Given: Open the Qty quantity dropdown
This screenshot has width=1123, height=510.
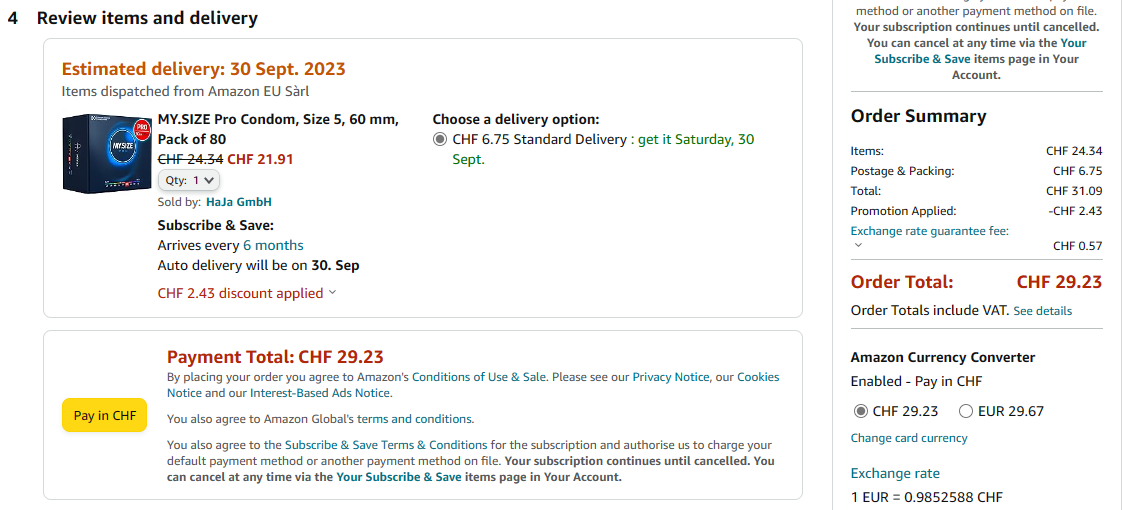Looking at the screenshot, I should (x=189, y=180).
